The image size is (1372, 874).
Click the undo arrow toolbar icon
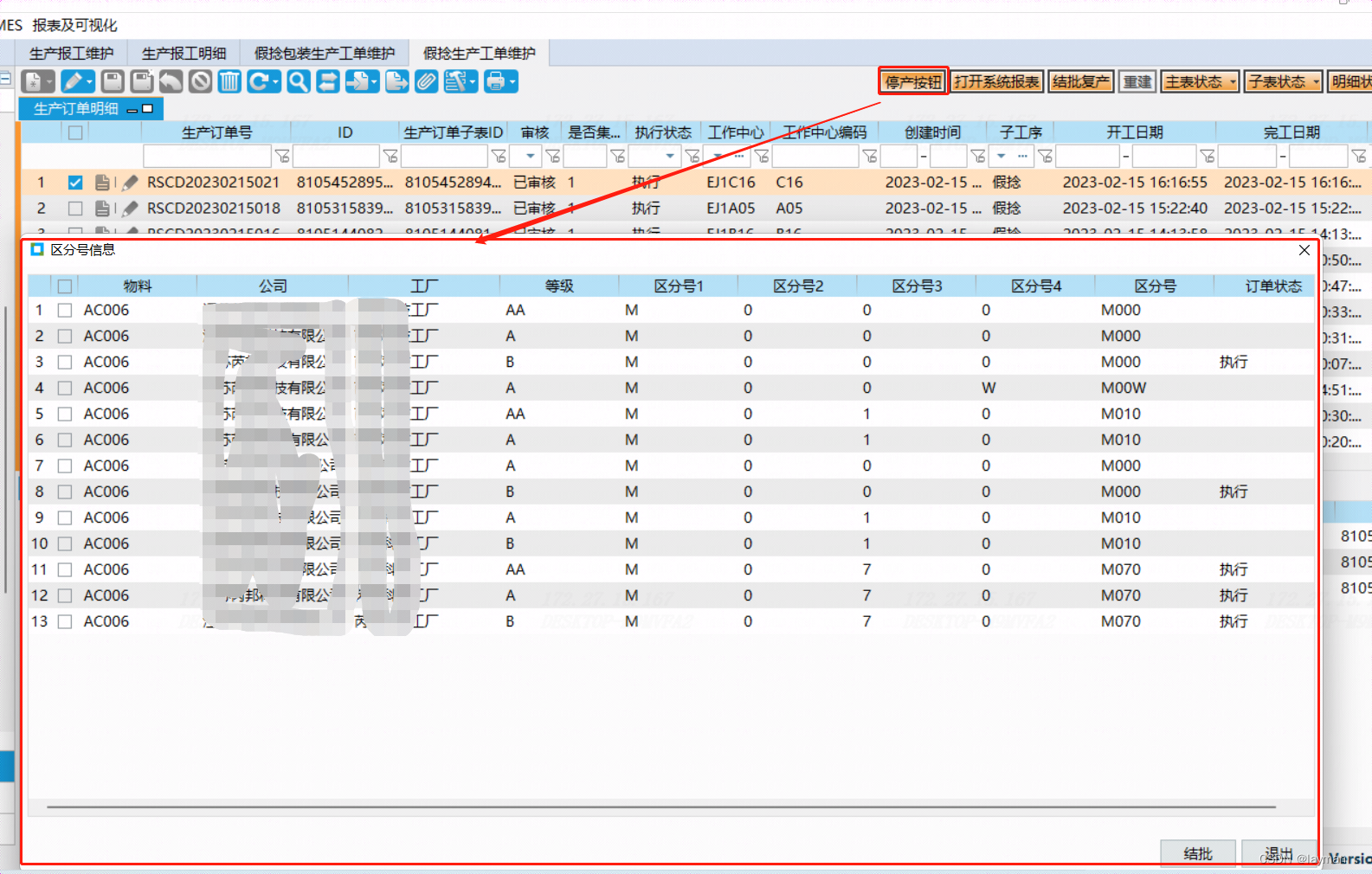point(171,81)
